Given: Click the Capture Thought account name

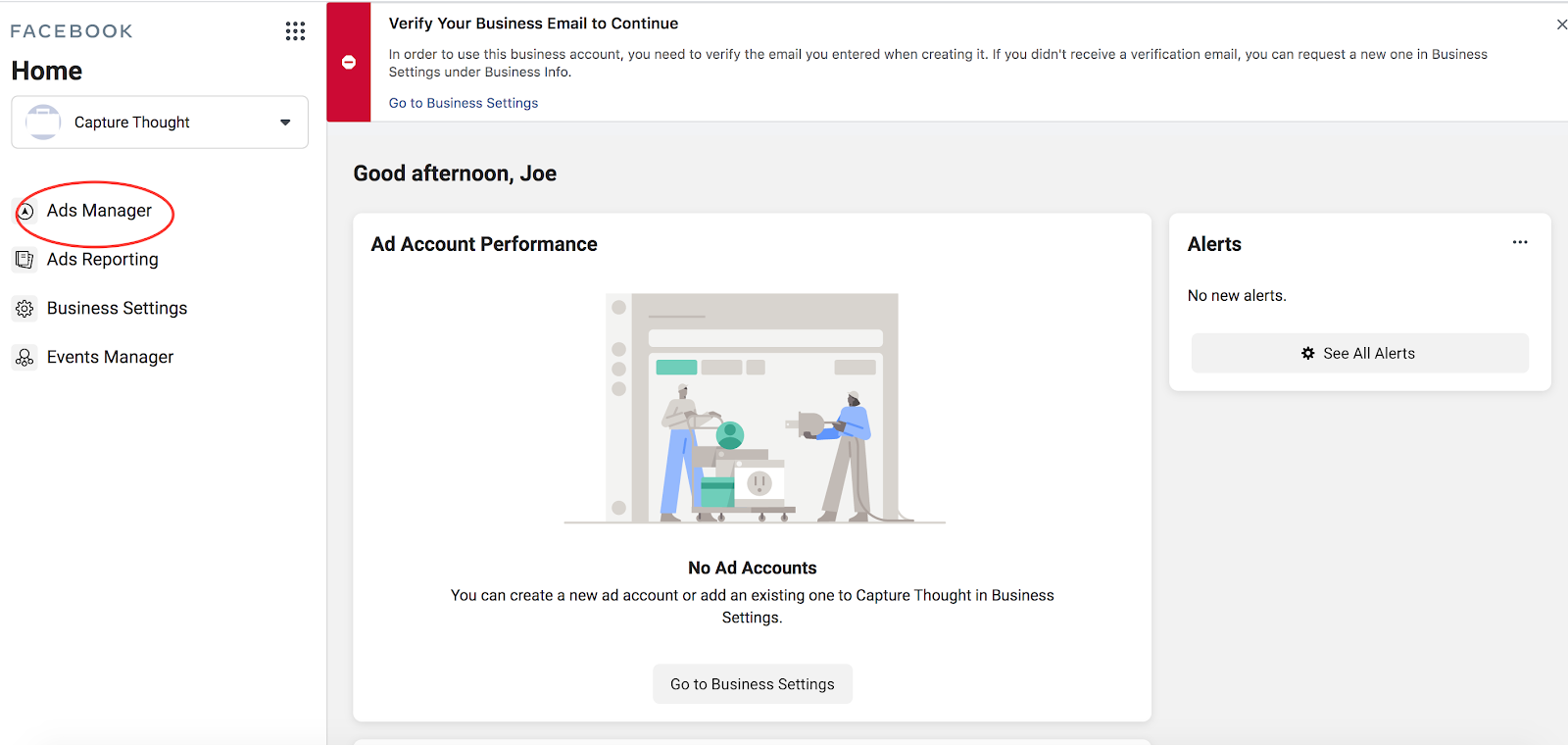Looking at the screenshot, I should [x=132, y=123].
